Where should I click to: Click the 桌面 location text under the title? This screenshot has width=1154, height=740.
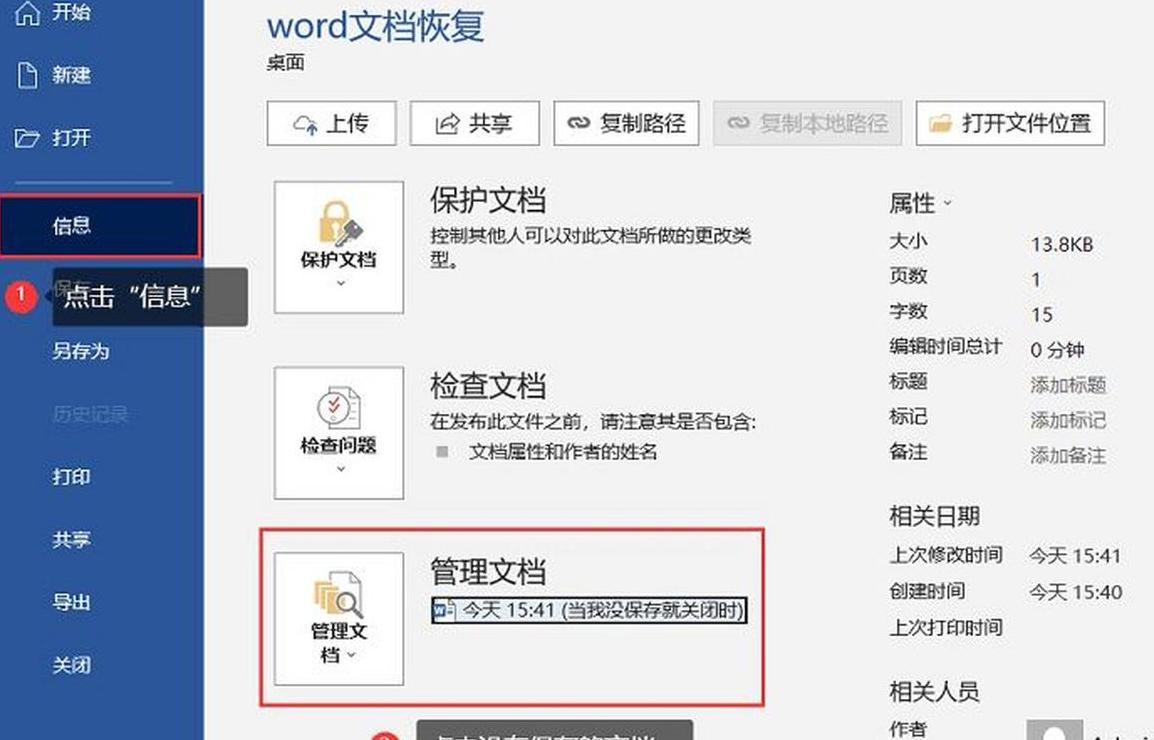coord(286,63)
